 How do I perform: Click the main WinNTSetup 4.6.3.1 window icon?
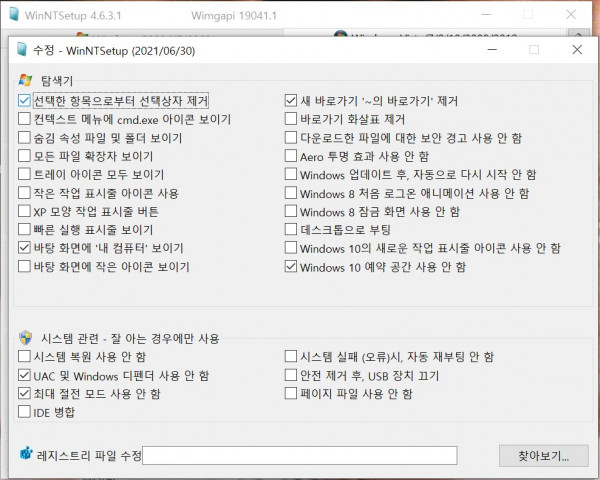click(x=14, y=14)
